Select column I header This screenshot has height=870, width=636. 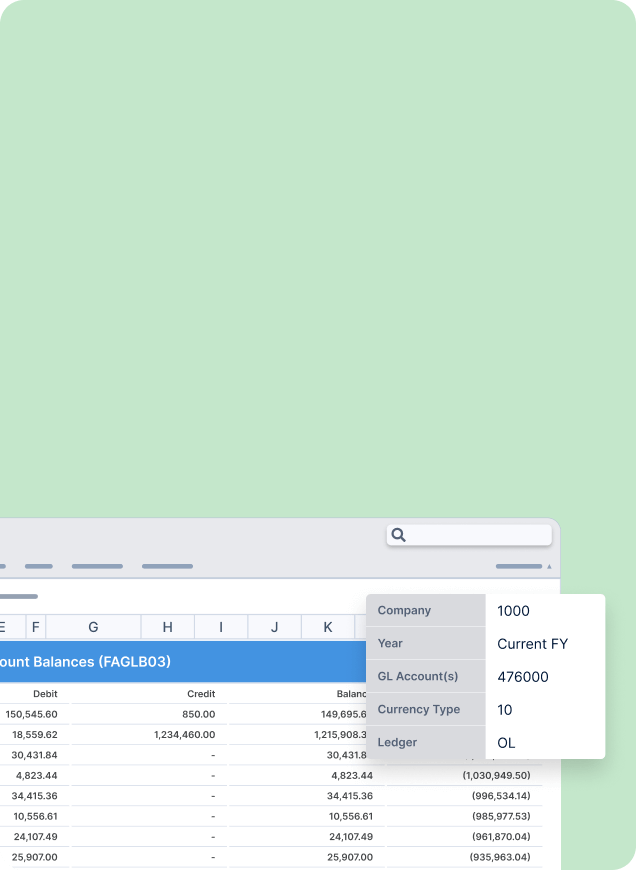pos(221,627)
